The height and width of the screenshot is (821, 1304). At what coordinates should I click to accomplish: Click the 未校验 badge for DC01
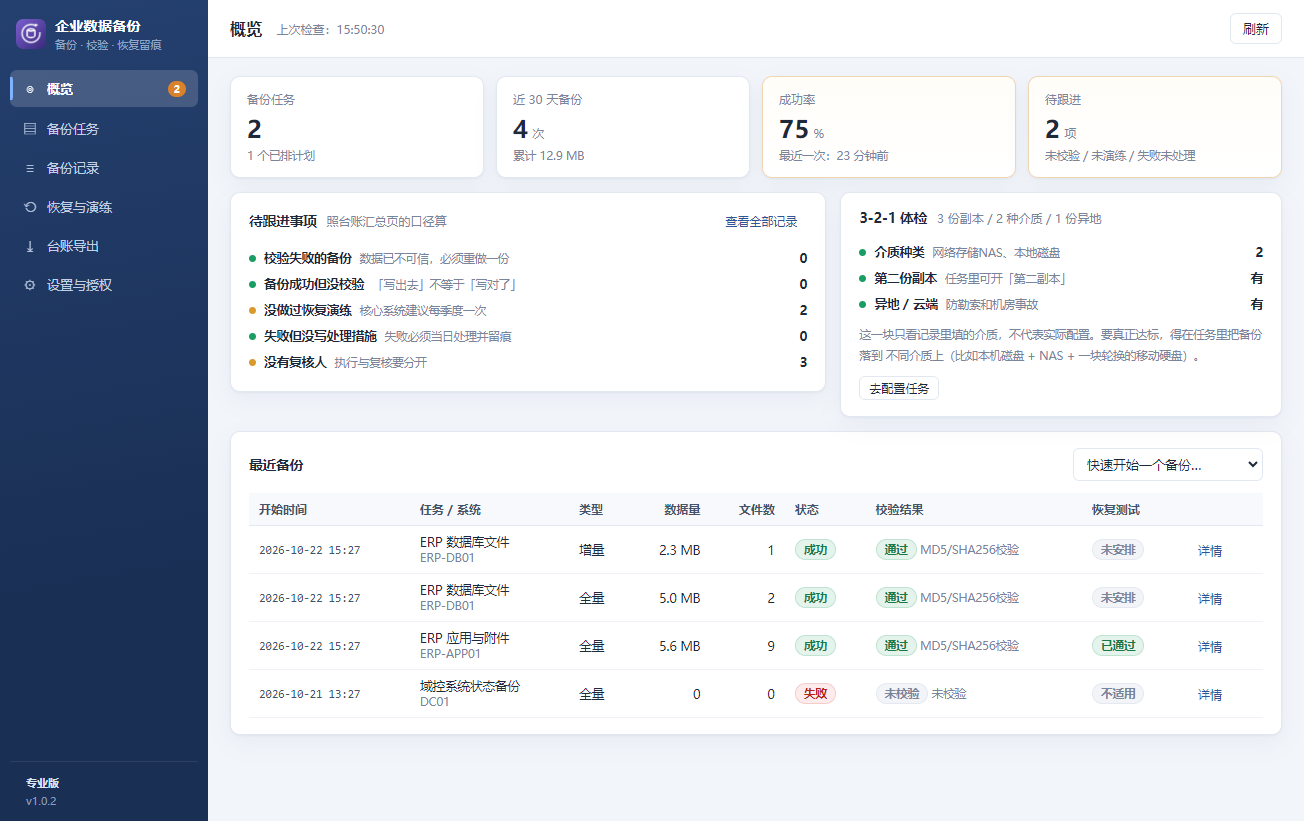pyautogui.click(x=901, y=694)
